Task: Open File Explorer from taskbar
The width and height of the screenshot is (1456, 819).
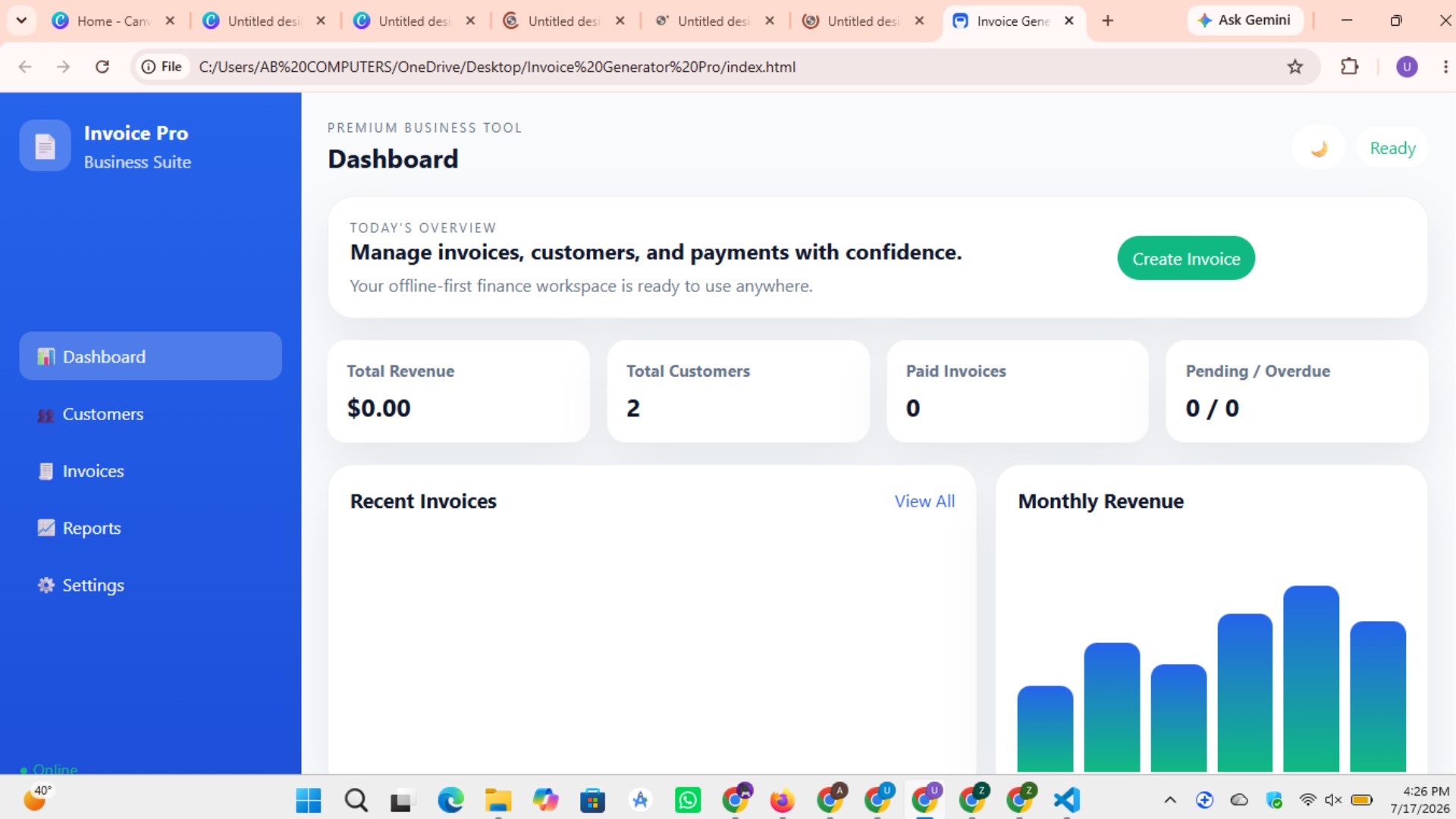Action: point(498,800)
